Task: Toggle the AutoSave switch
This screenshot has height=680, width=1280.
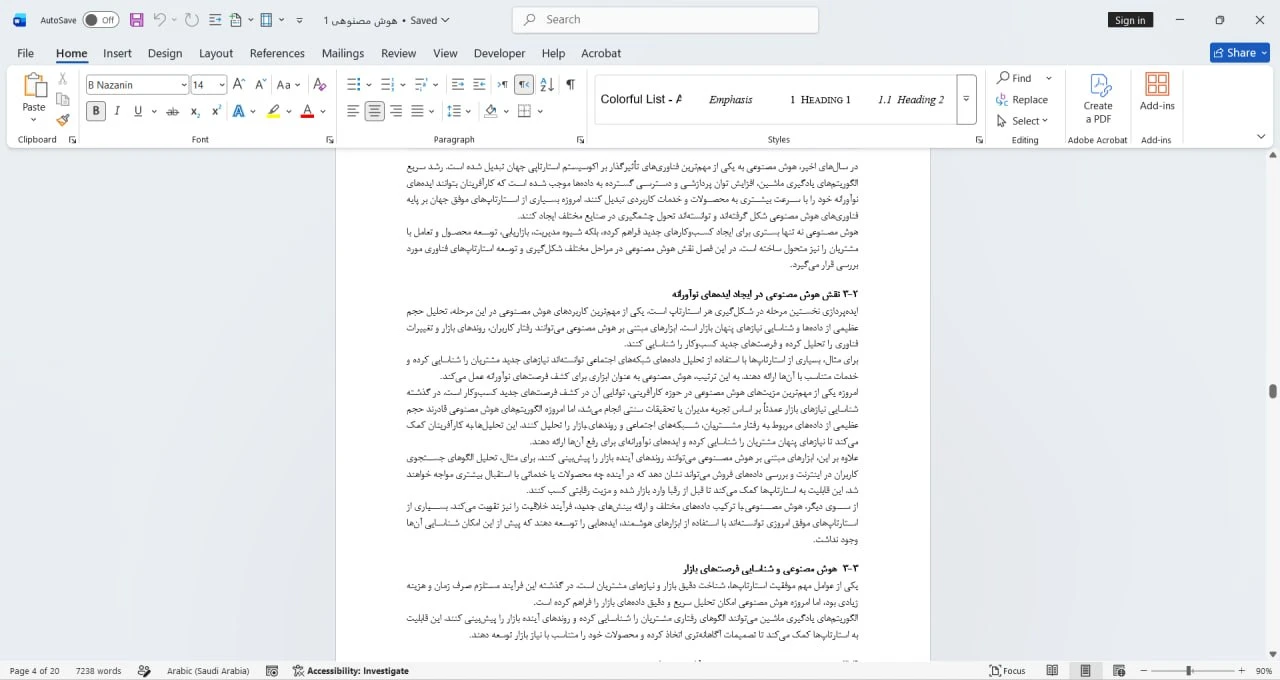Action: (x=101, y=20)
